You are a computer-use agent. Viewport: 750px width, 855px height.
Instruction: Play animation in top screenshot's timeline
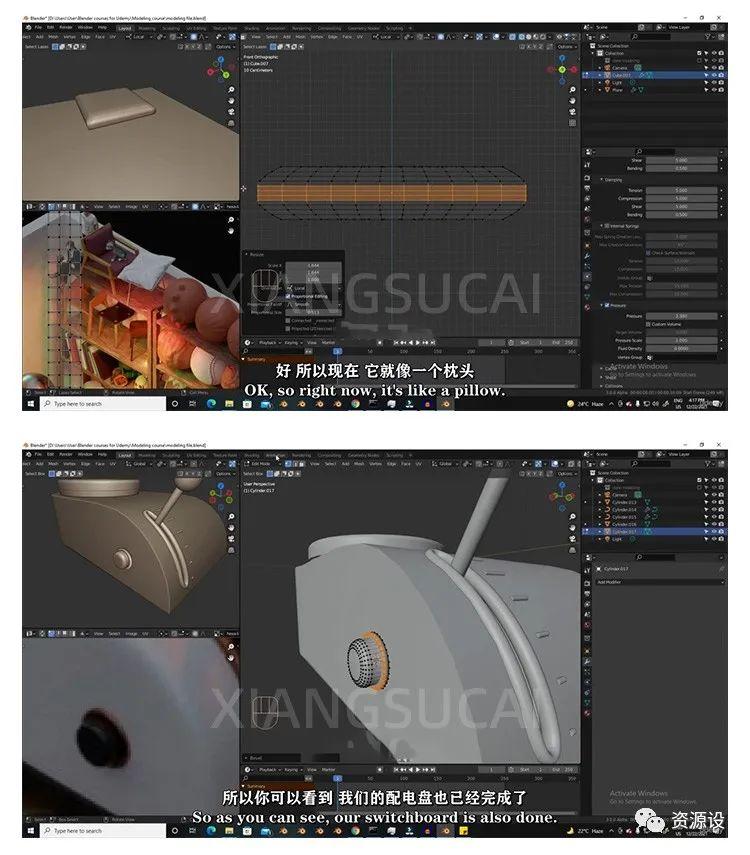[x=418, y=342]
